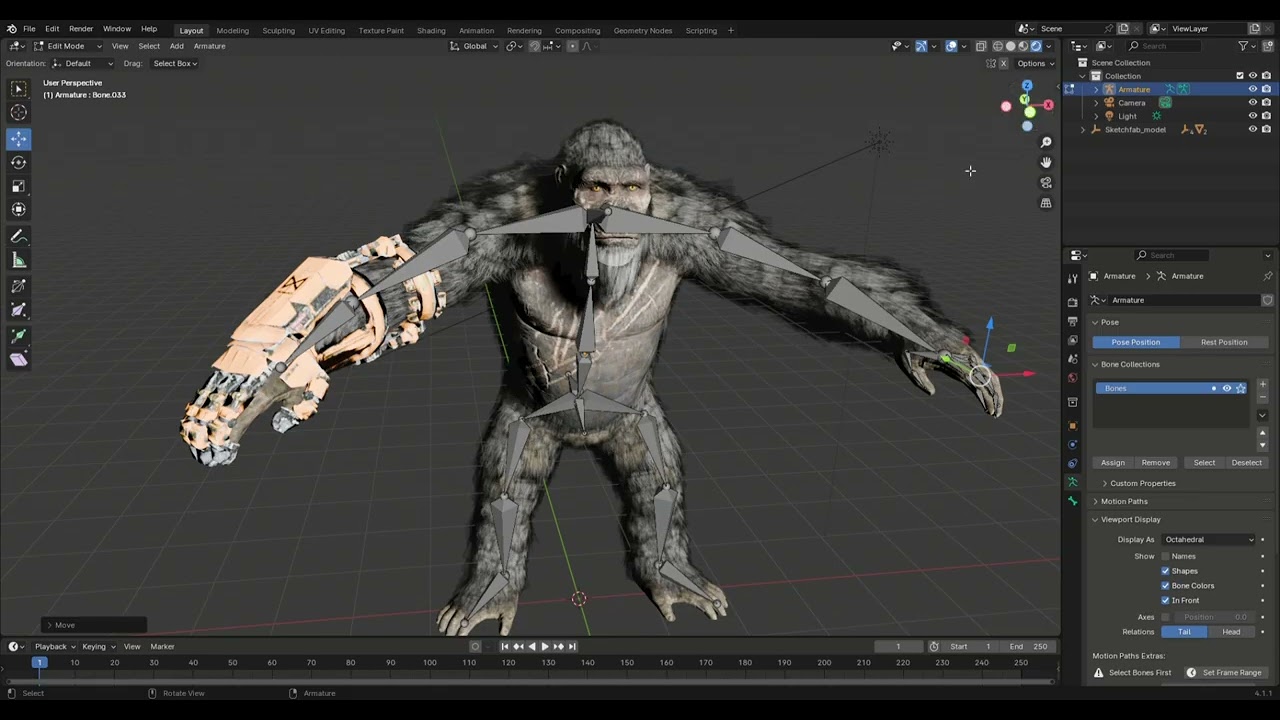Activate the Rotate tool in the toolbar
1280x720 pixels.
click(x=19, y=162)
